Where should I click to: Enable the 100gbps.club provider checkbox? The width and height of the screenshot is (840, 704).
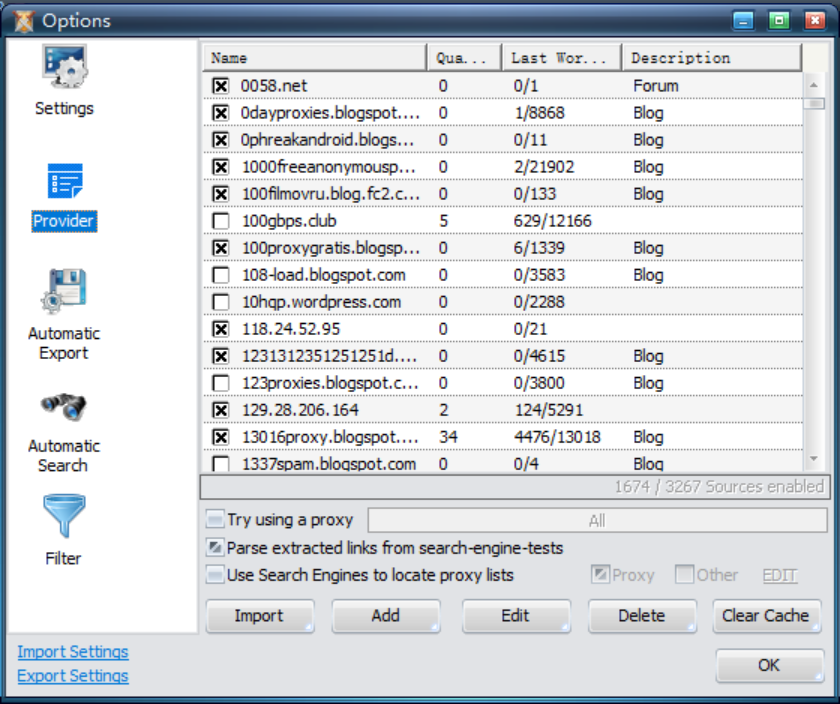(x=221, y=221)
